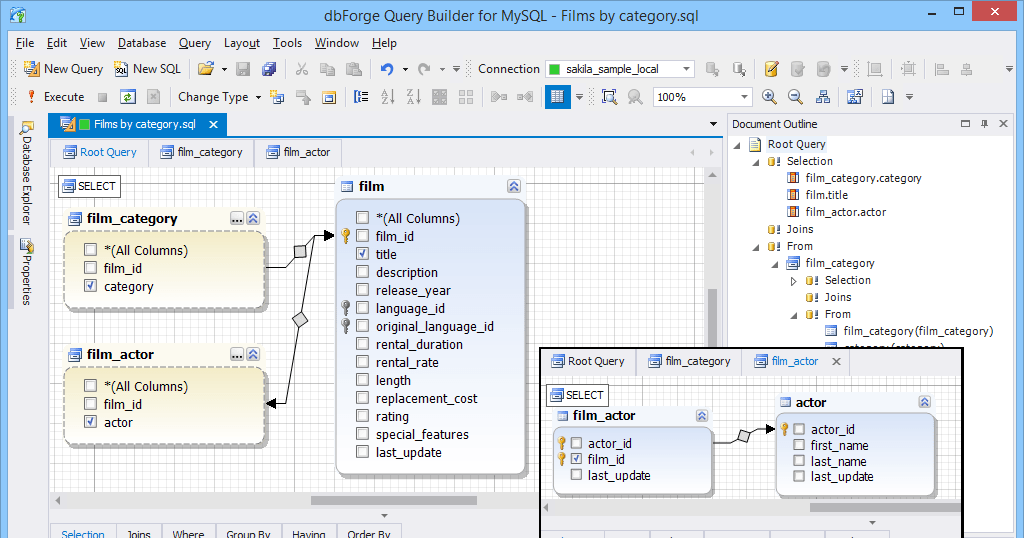Click the Fit diagram to window icon
The width and height of the screenshot is (1024, 538).
click(x=609, y=97)
